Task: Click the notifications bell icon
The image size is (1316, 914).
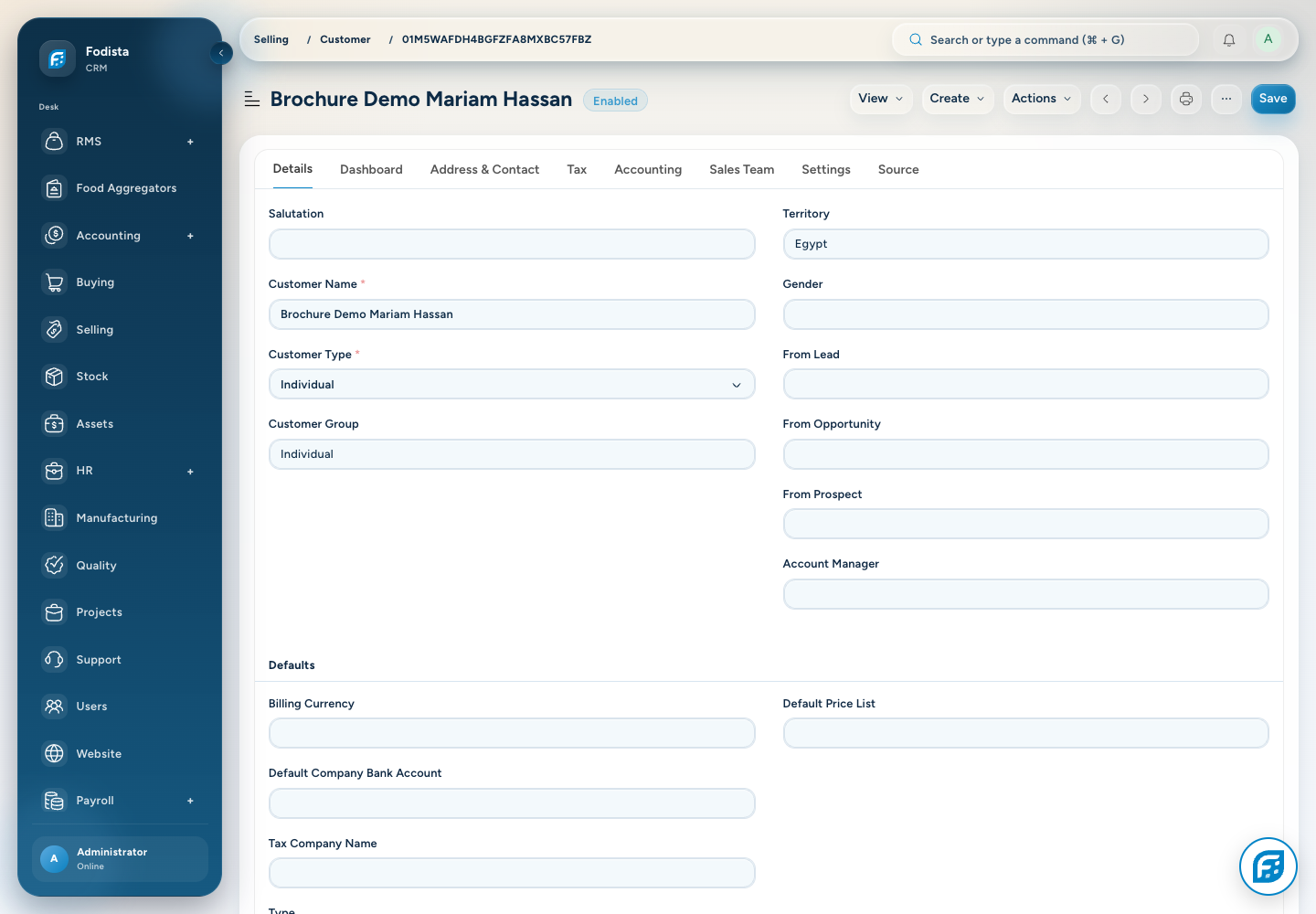Action: tap(1229, 40)
